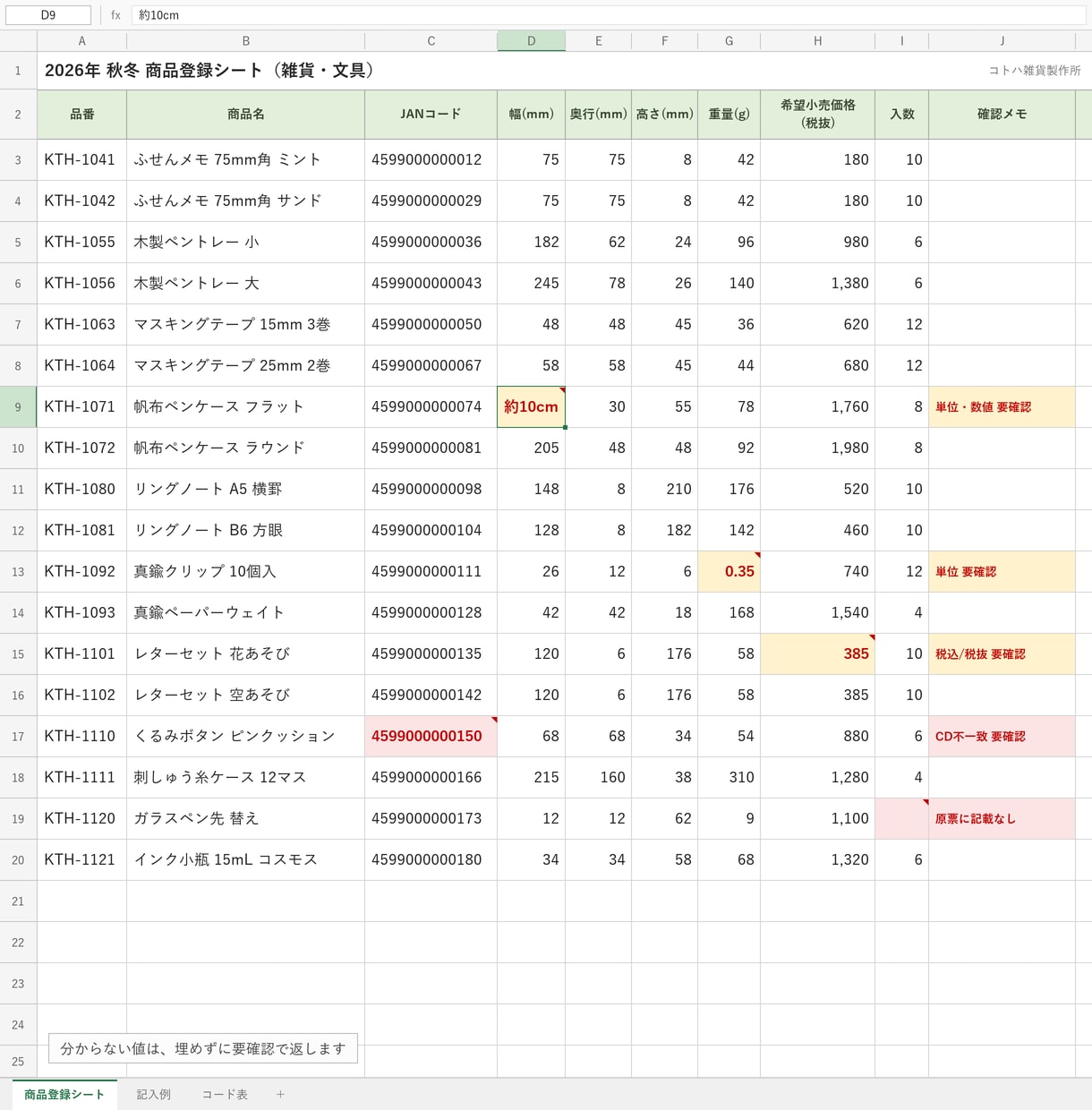
Task: Click memo 原票に記載なし
Action: pyautogui.click(x=1002, y=819)
